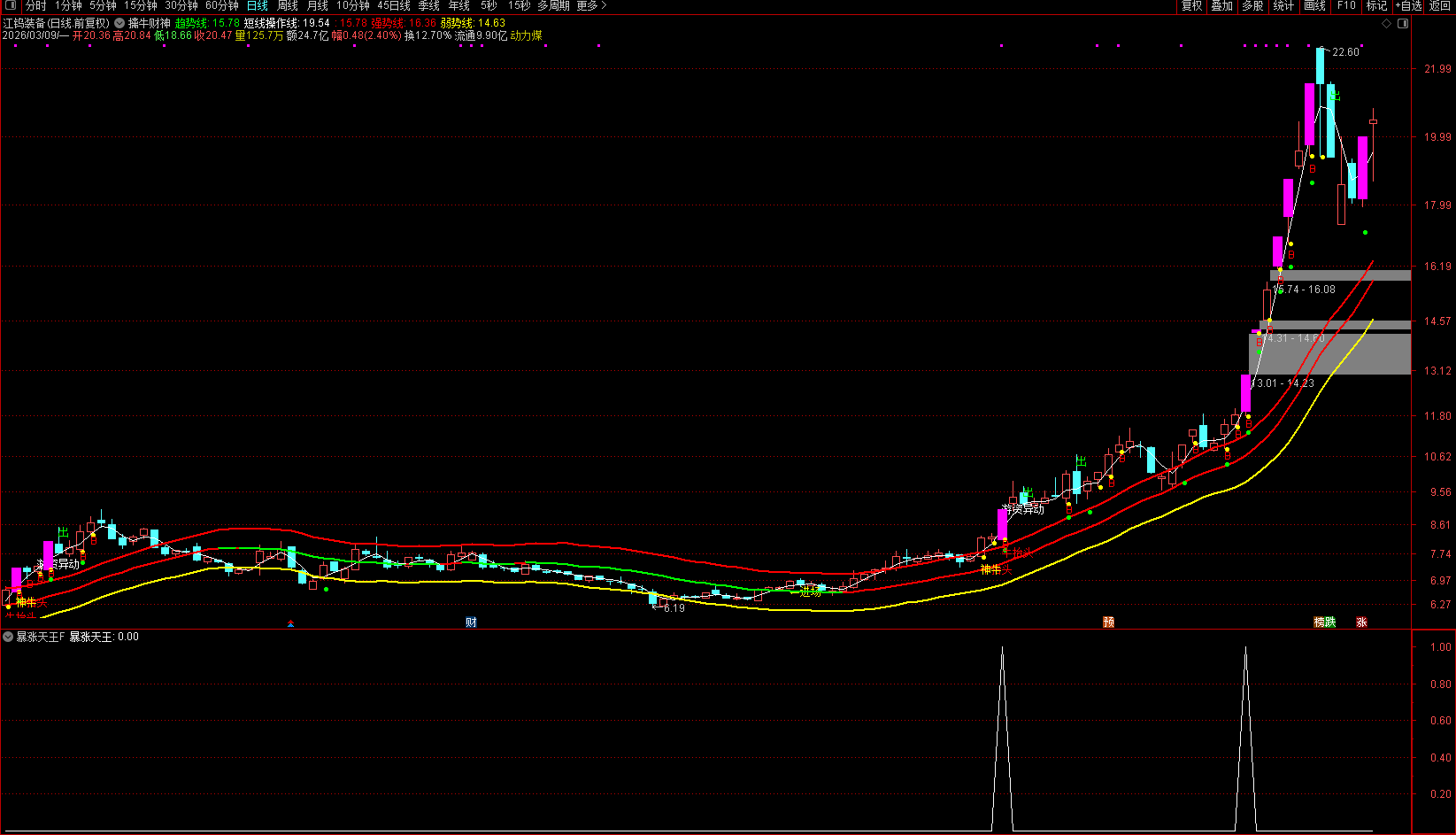Click the +自选 add to watchlist button

tap(1408, 6)
